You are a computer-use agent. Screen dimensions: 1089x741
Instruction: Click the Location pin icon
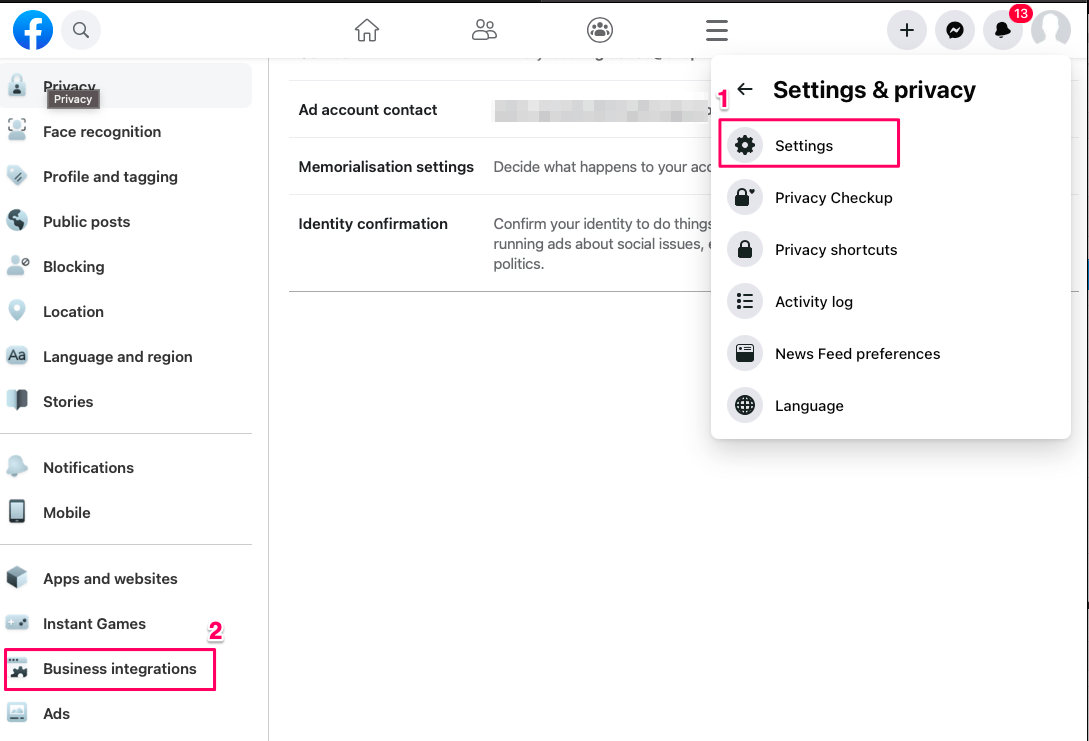[17, 311]
